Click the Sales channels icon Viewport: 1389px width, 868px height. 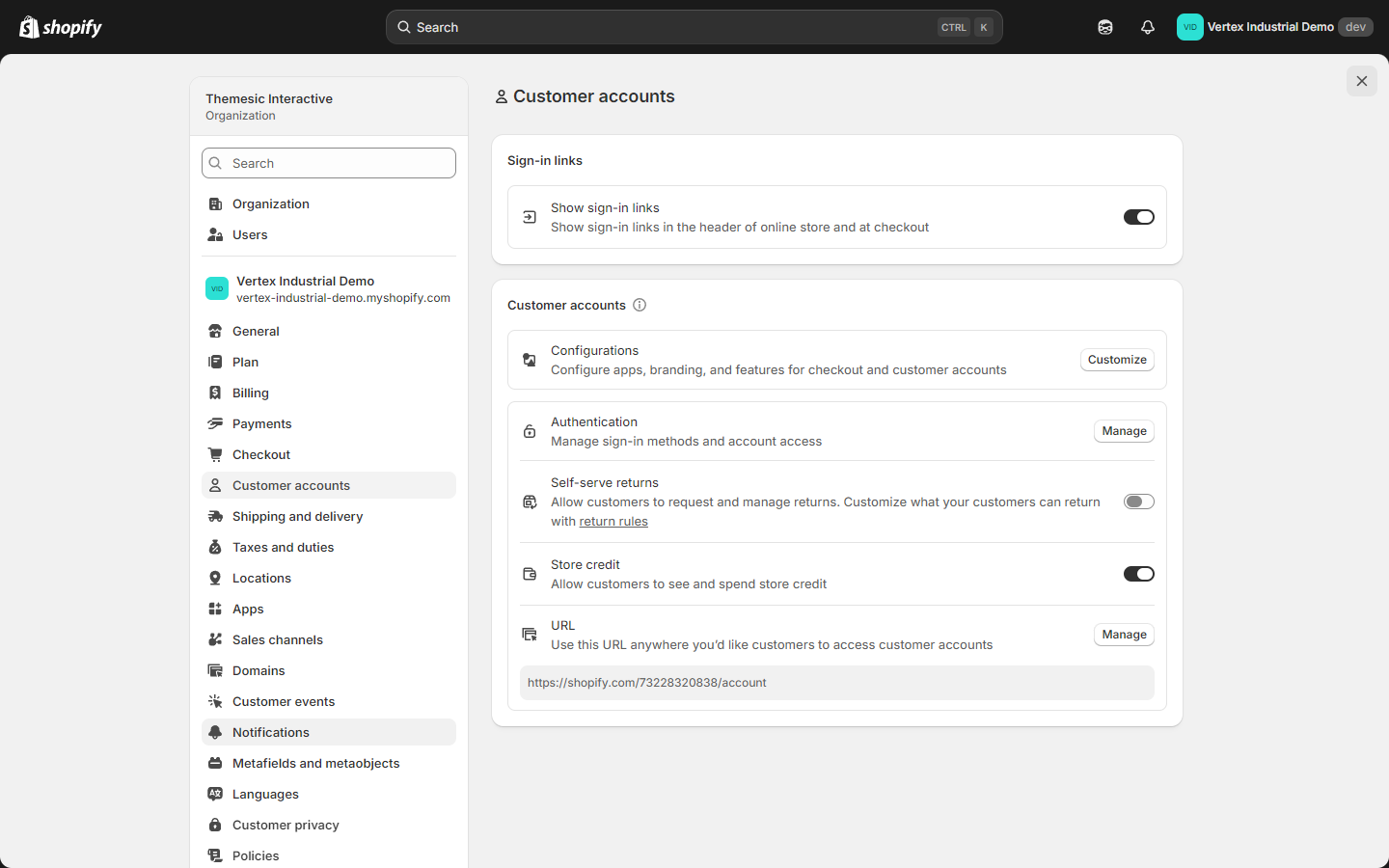coord(215,639)
